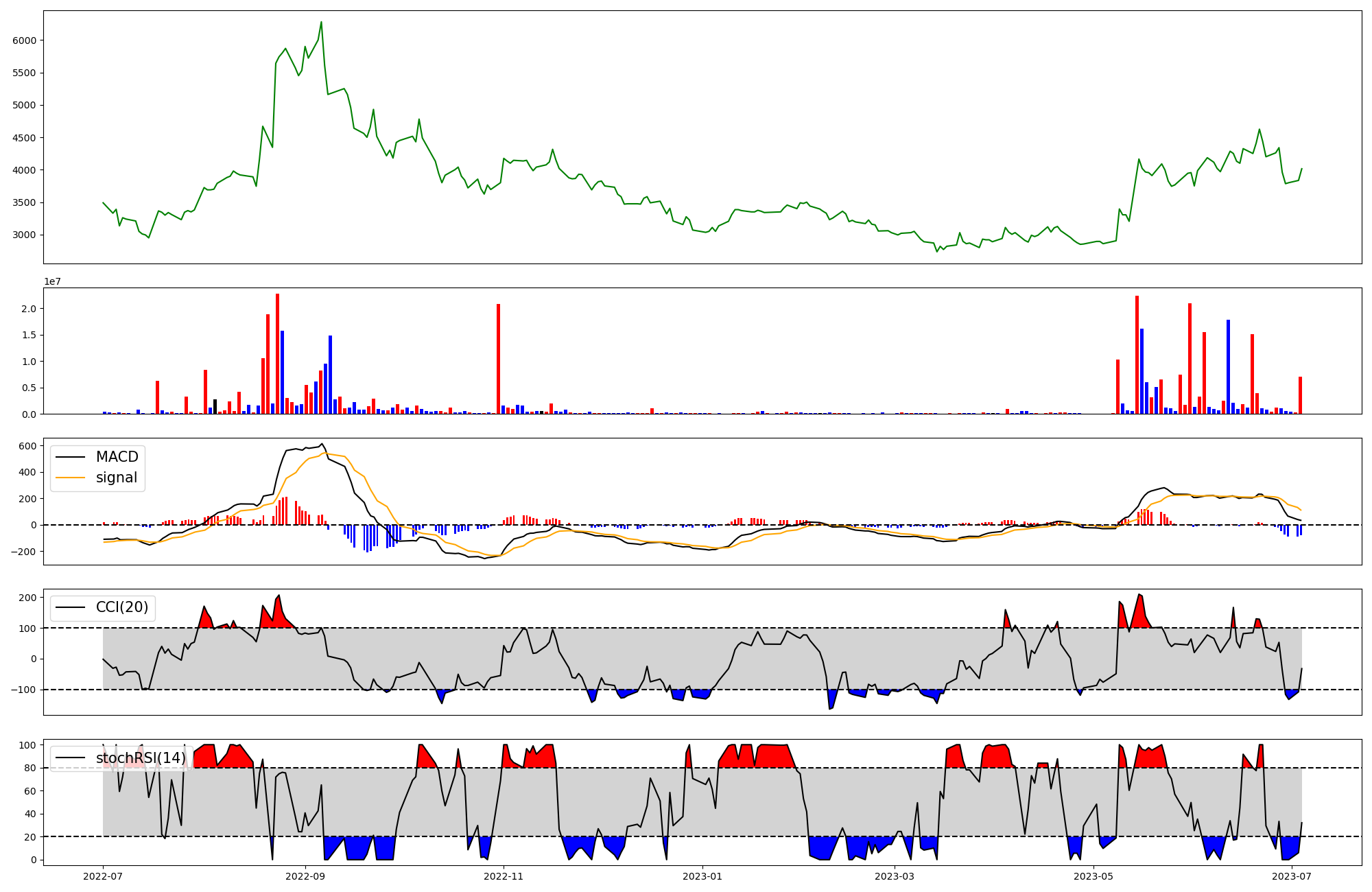Click the CCI(20) legend label
The height and width of the screenshot is (892, 1372).
coord(122,607)
